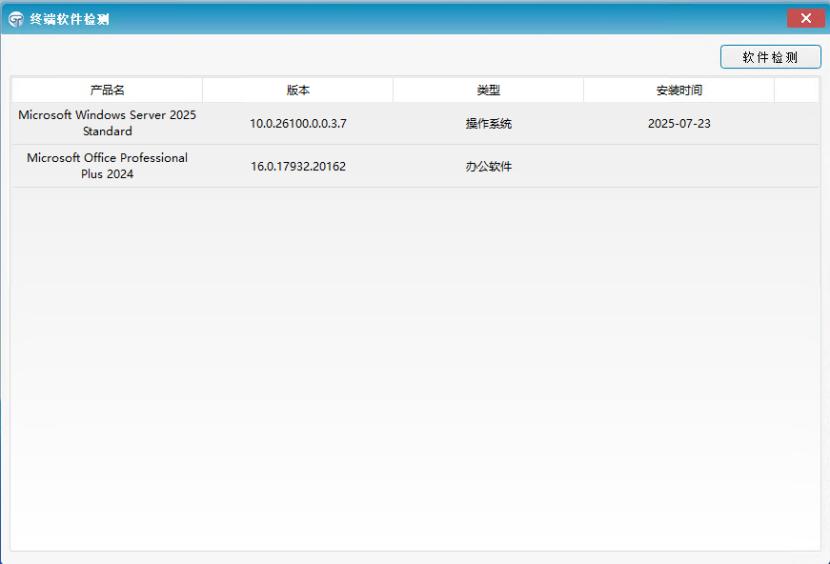The height and width of the screenshot is (564, 830).
Task: Click the divider between 产品名 and 版本 headers
Action: [202, 90]
